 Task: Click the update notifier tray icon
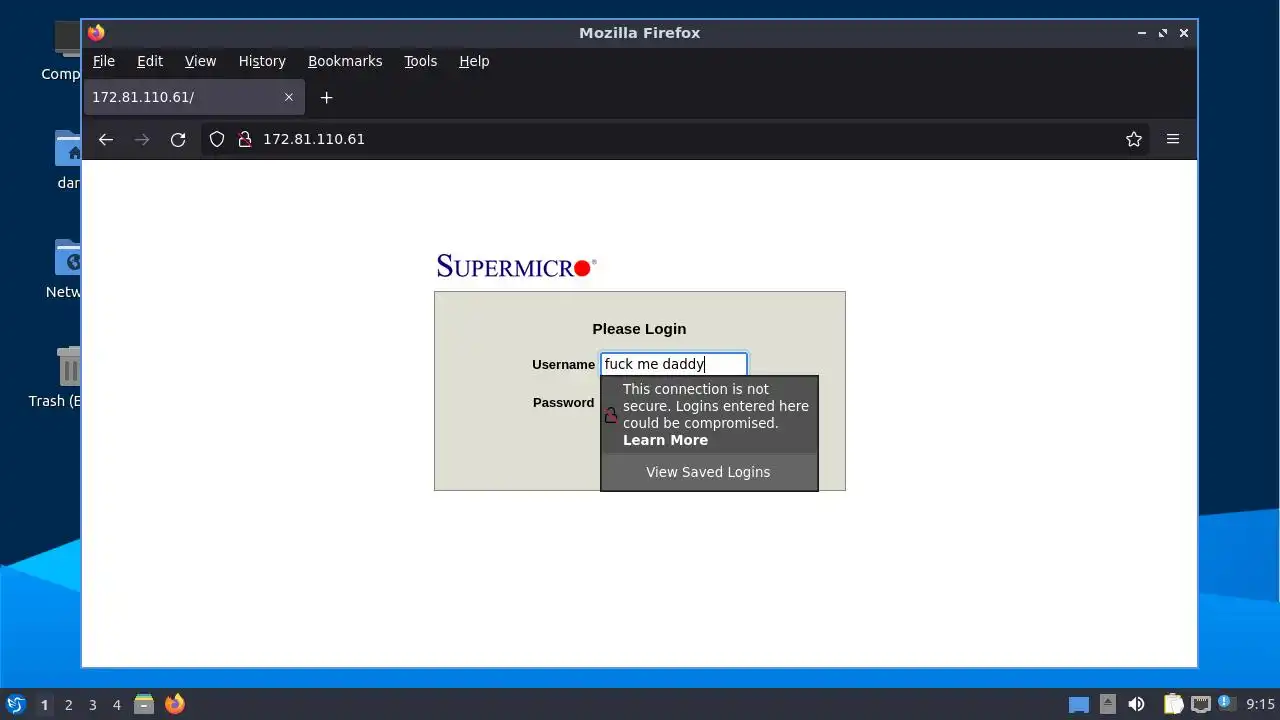click(1226, 704)
